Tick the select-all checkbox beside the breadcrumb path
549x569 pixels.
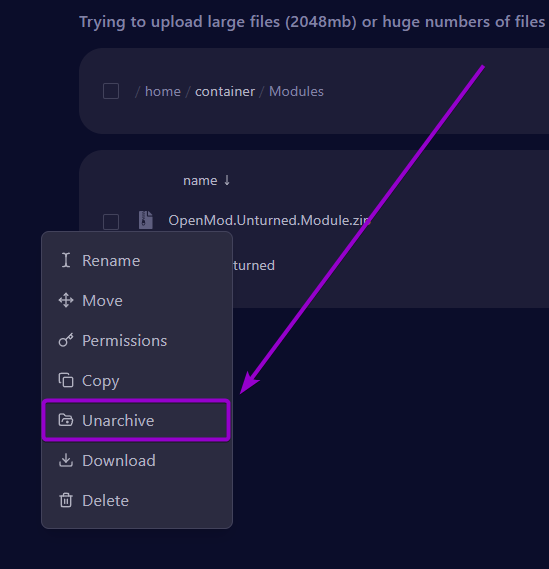111,91
